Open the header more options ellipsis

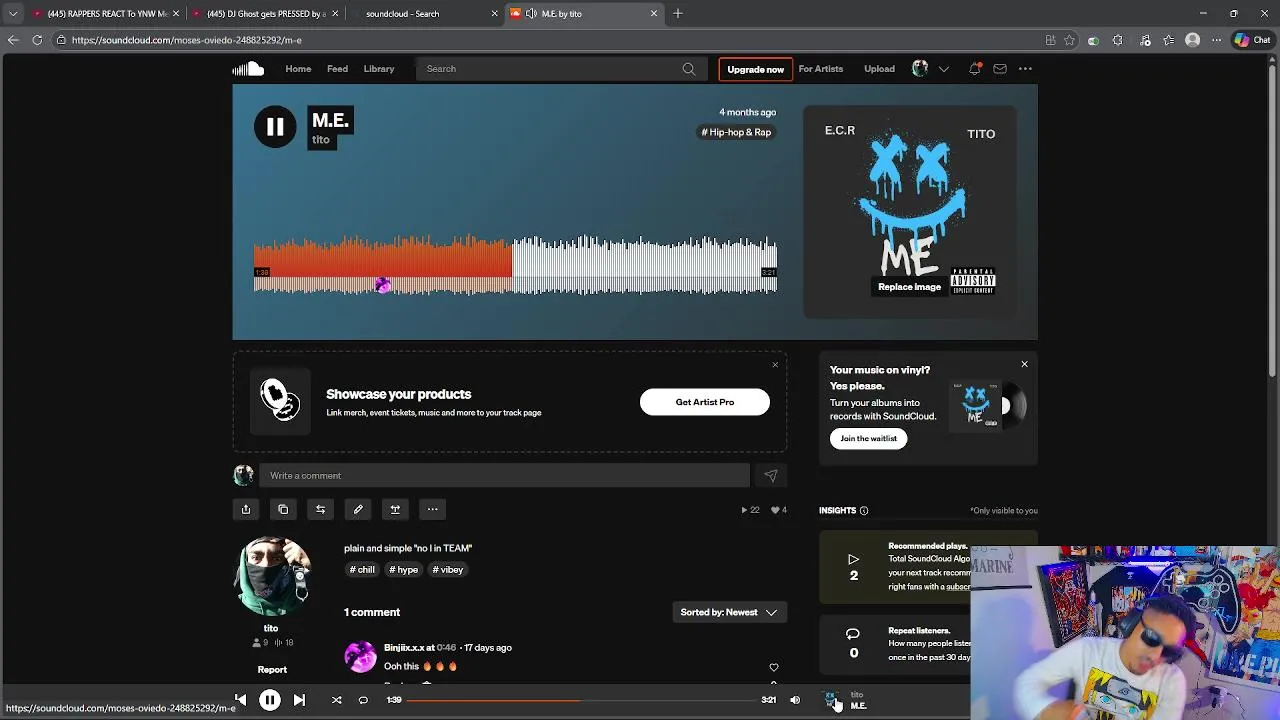[x=1025, y=69]
